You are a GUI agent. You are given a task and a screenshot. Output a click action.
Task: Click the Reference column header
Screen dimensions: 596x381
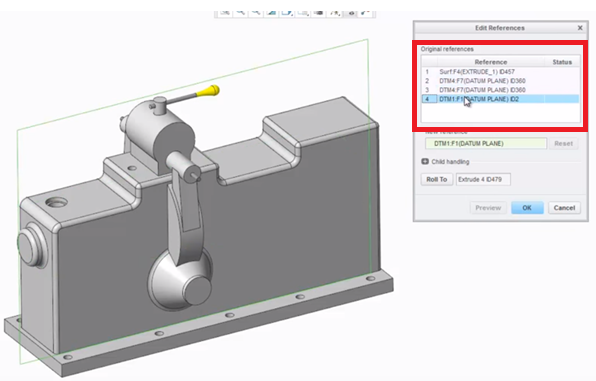click(x=491, y=62)
